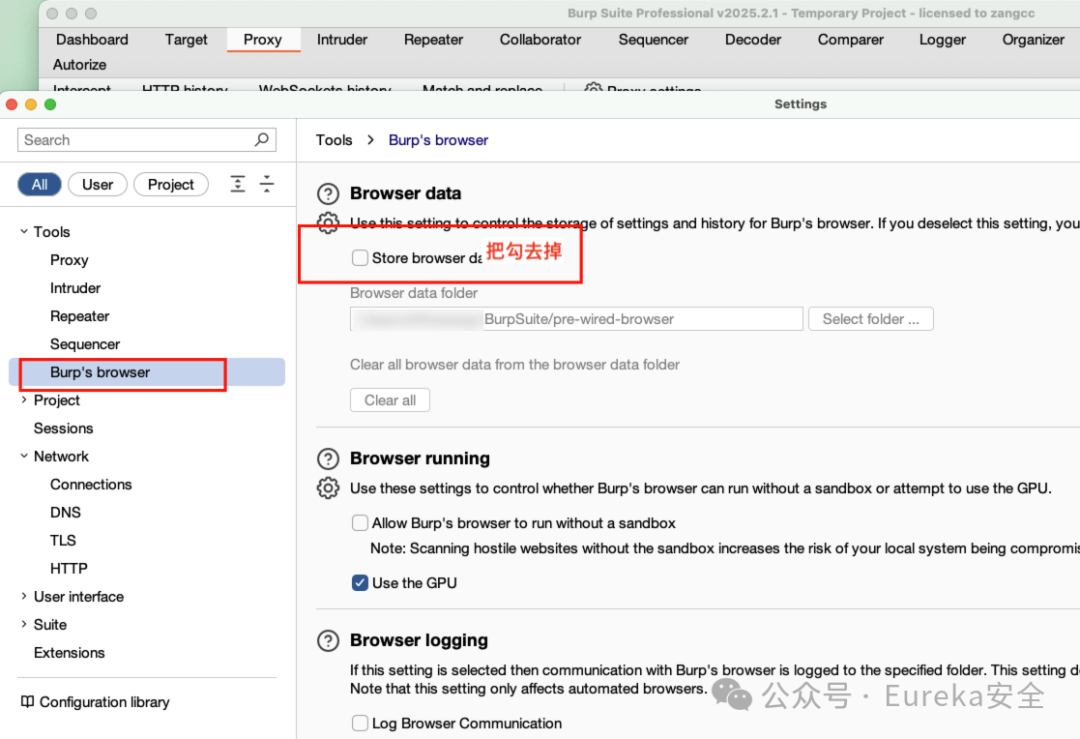Collapse the Tools tree section
1080x739 pixels.
[x=24, y=231]
